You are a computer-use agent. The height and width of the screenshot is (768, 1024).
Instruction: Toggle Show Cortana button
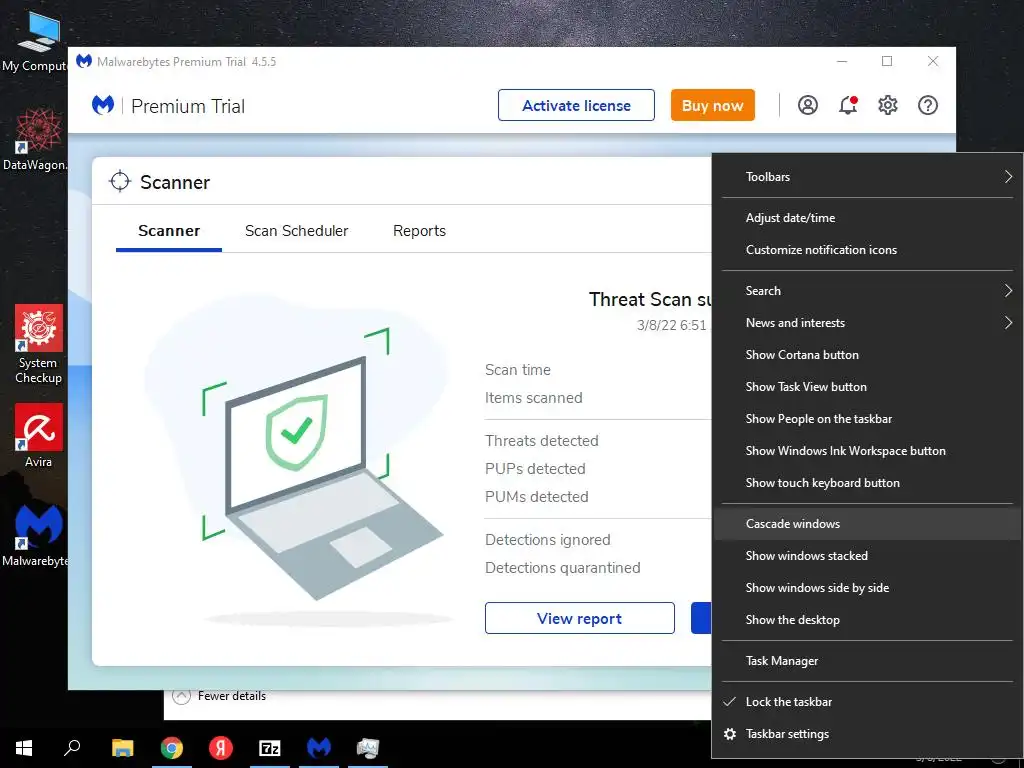pos(867,355)
